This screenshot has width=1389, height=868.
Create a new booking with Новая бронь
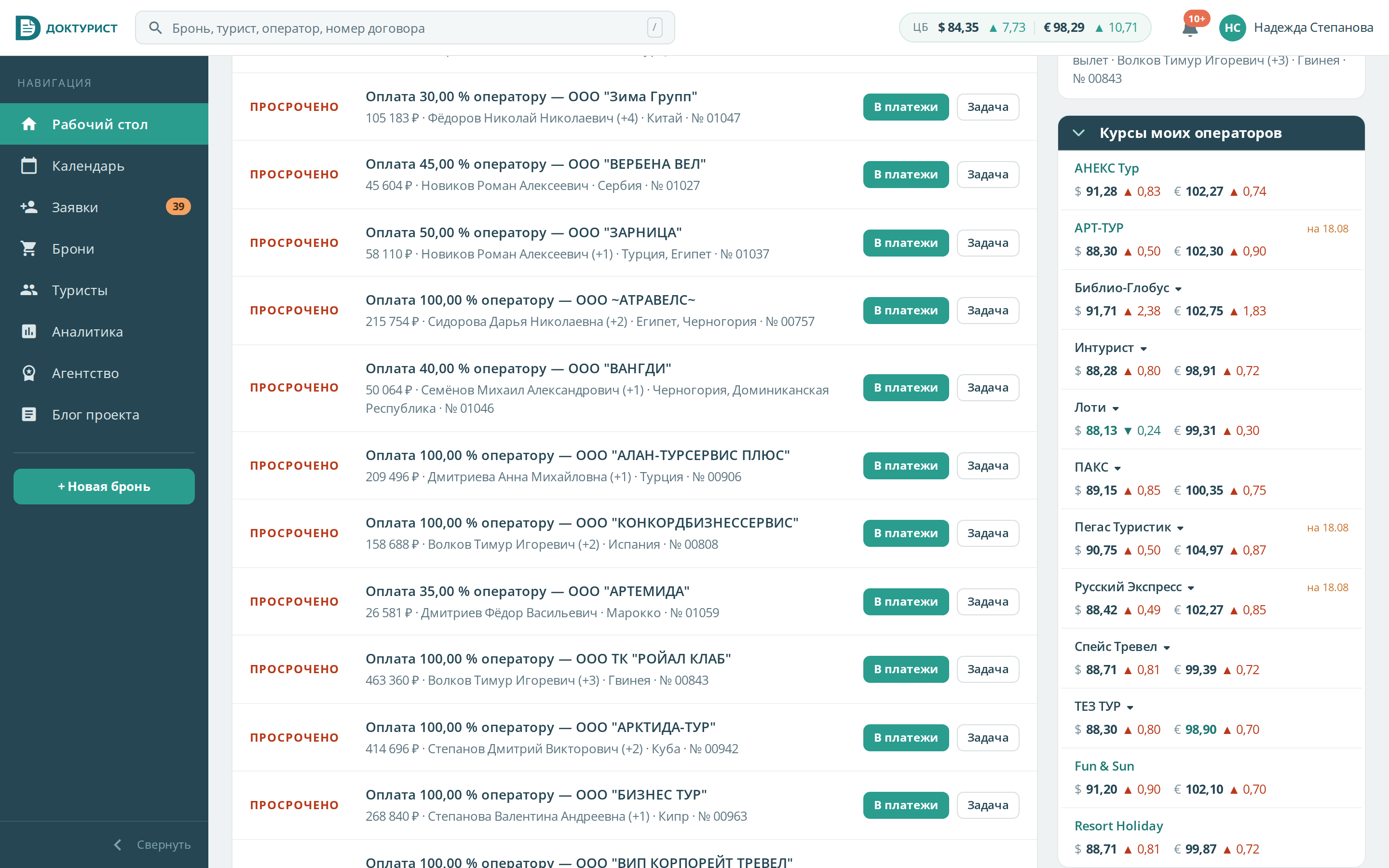click(x=104, y=486)
